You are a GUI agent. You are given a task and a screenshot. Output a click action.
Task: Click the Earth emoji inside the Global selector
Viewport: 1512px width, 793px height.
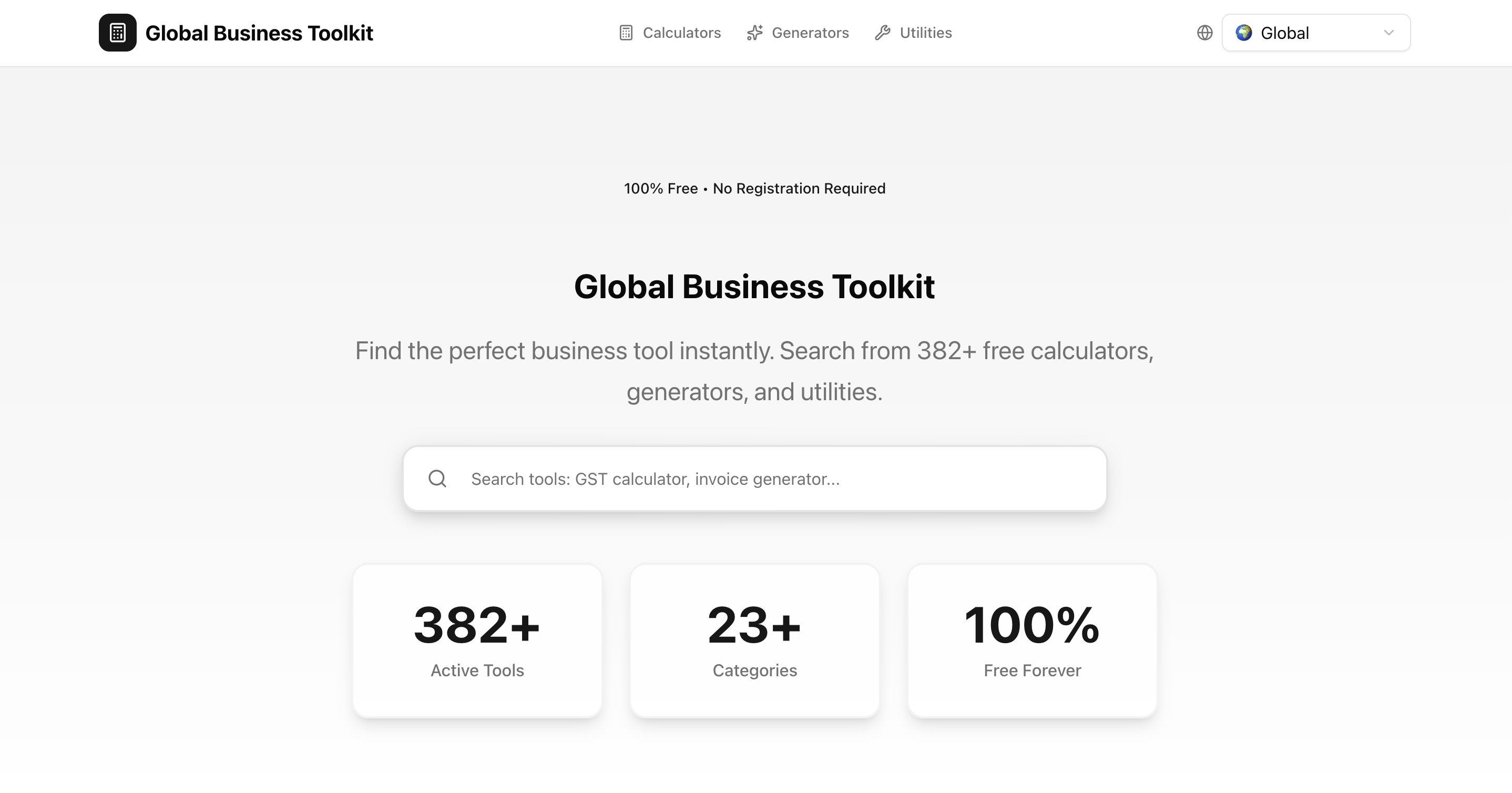click(1244, 33)
